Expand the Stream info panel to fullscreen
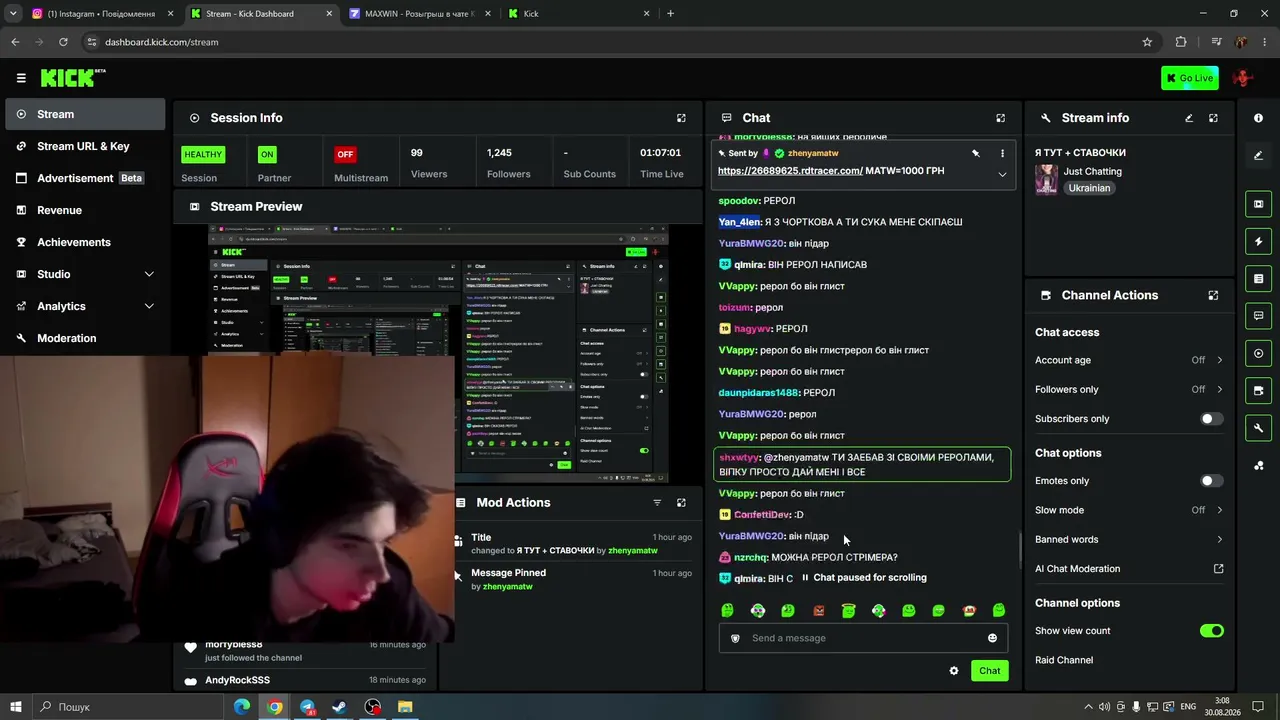This screenshot has height=720, width=1280. 1213,118
